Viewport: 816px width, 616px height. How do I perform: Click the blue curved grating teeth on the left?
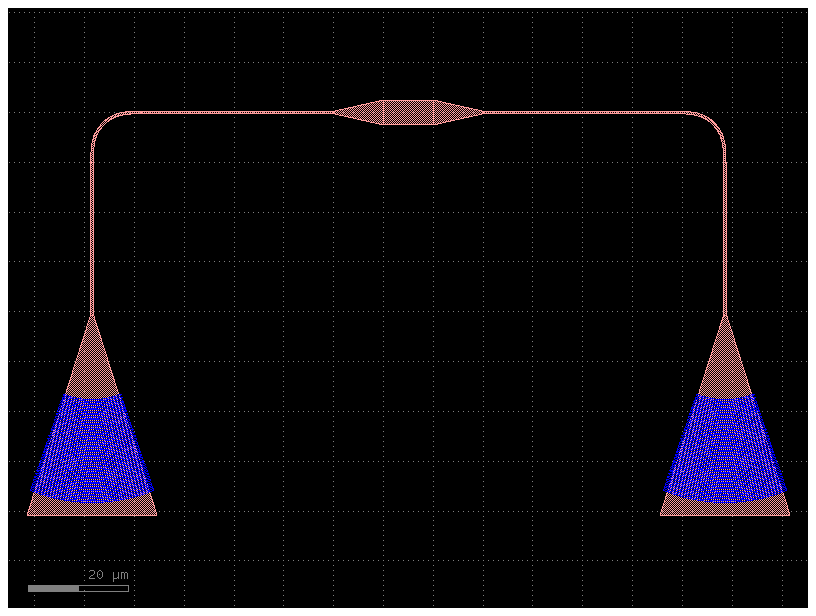(92, 445)
